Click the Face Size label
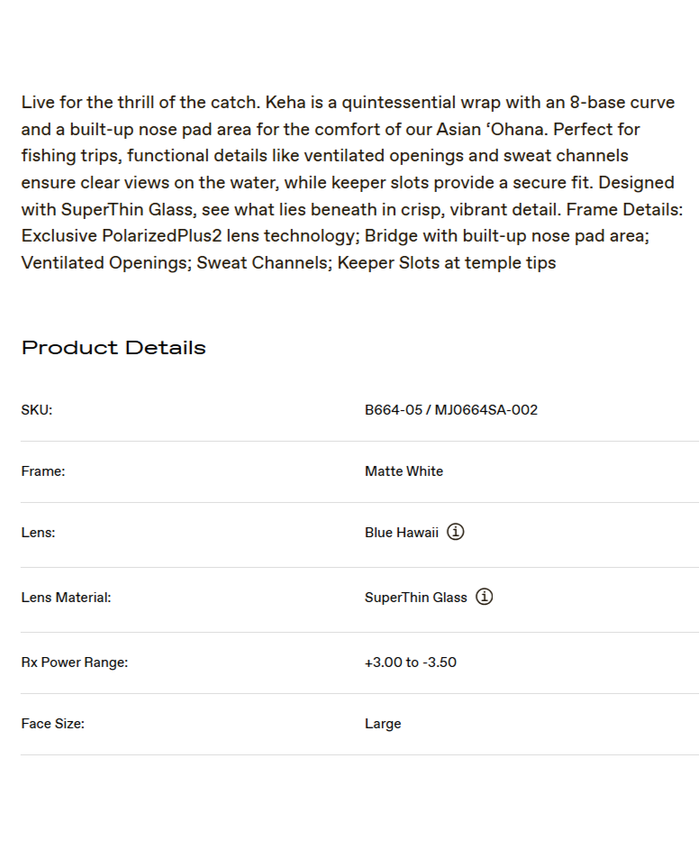The image size is (700, 850). pos(53,724)
